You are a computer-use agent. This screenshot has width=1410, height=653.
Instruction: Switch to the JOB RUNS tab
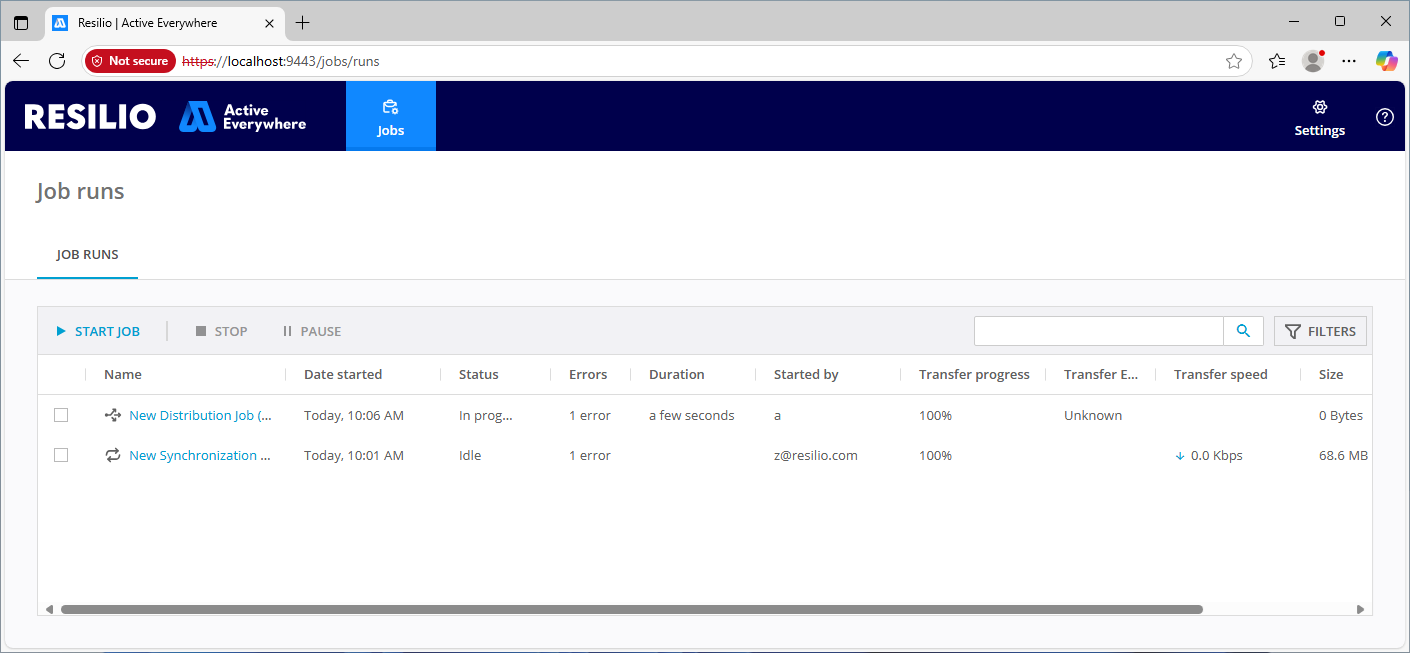[x=87, y=255]
